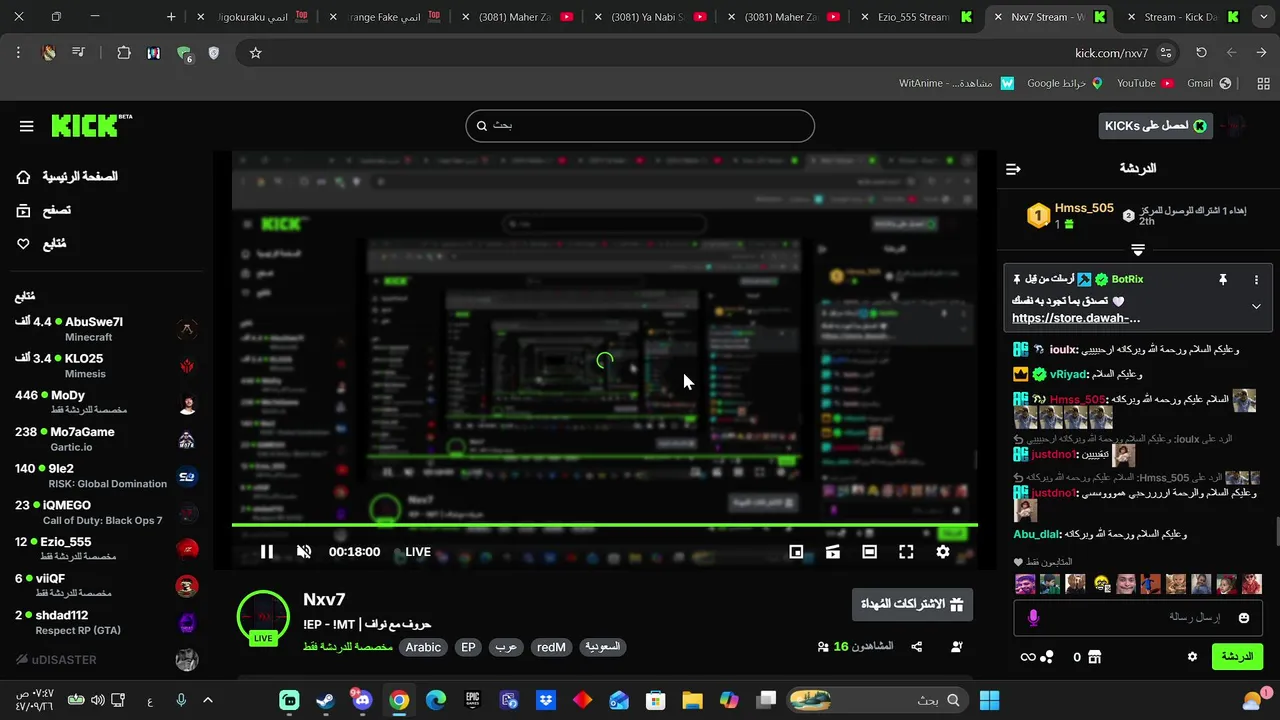
Task: Open the home page sidebar item
Action: click(67, 177)
